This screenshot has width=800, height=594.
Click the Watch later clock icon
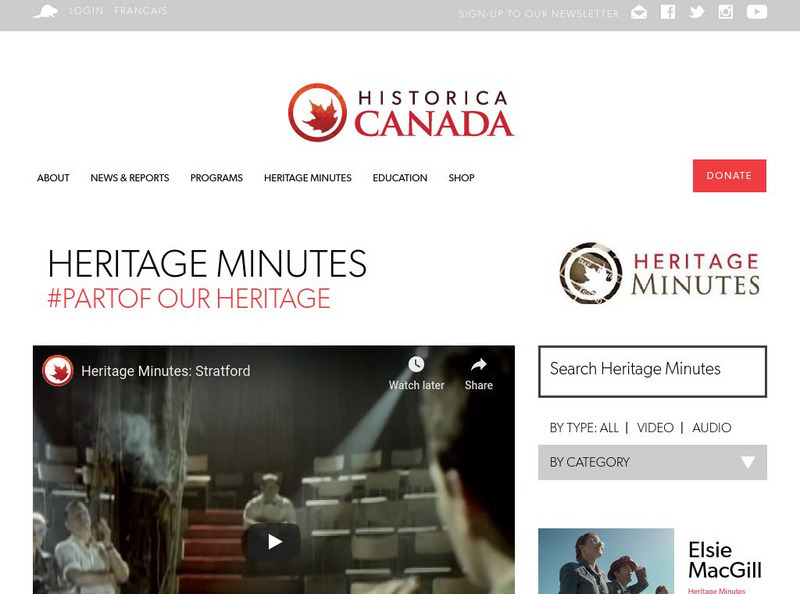(416, 364)
